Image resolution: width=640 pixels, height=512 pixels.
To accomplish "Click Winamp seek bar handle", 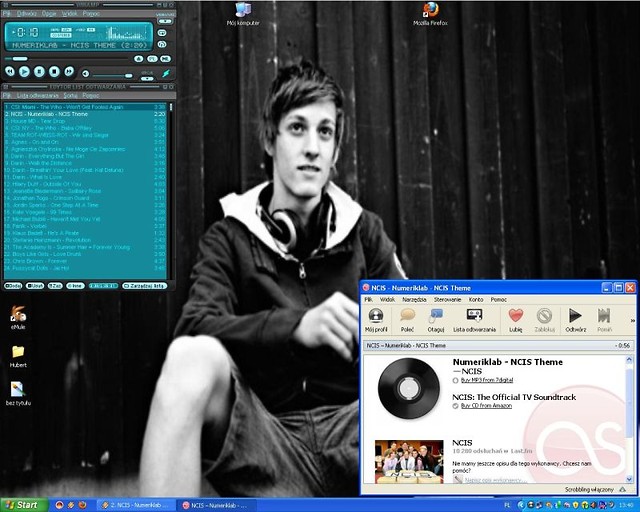I will pyautogui.click(x=20, y=59).
